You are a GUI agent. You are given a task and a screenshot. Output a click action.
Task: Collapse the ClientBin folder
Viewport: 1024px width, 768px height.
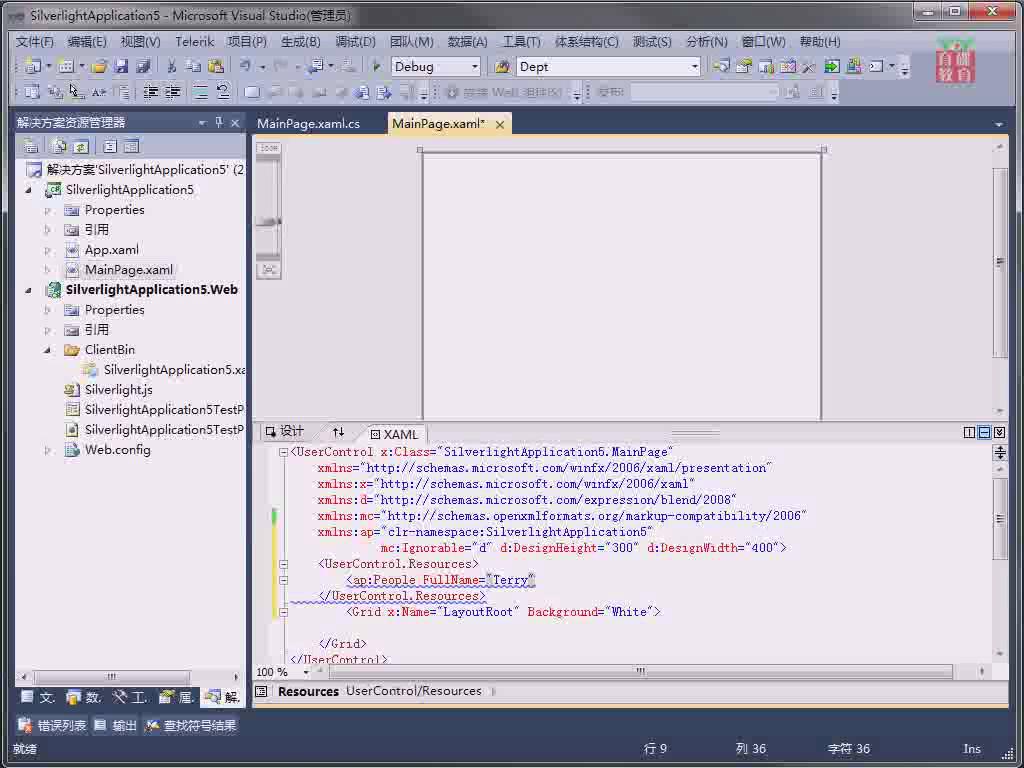[x=47, y=350]
